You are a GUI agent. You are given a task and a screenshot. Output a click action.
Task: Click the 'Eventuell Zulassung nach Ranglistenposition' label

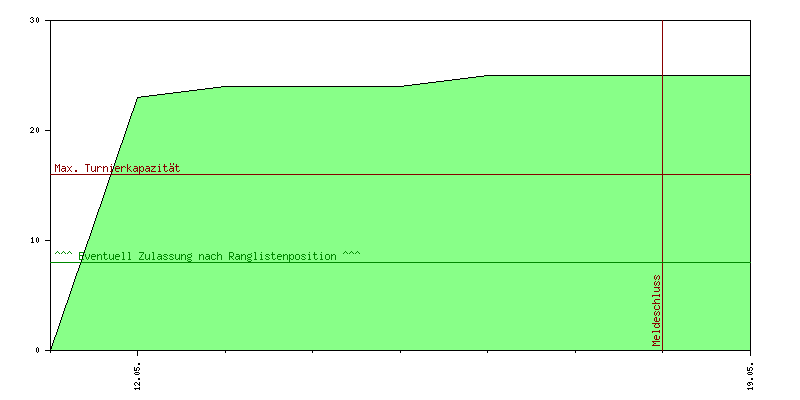pos(207,256)
